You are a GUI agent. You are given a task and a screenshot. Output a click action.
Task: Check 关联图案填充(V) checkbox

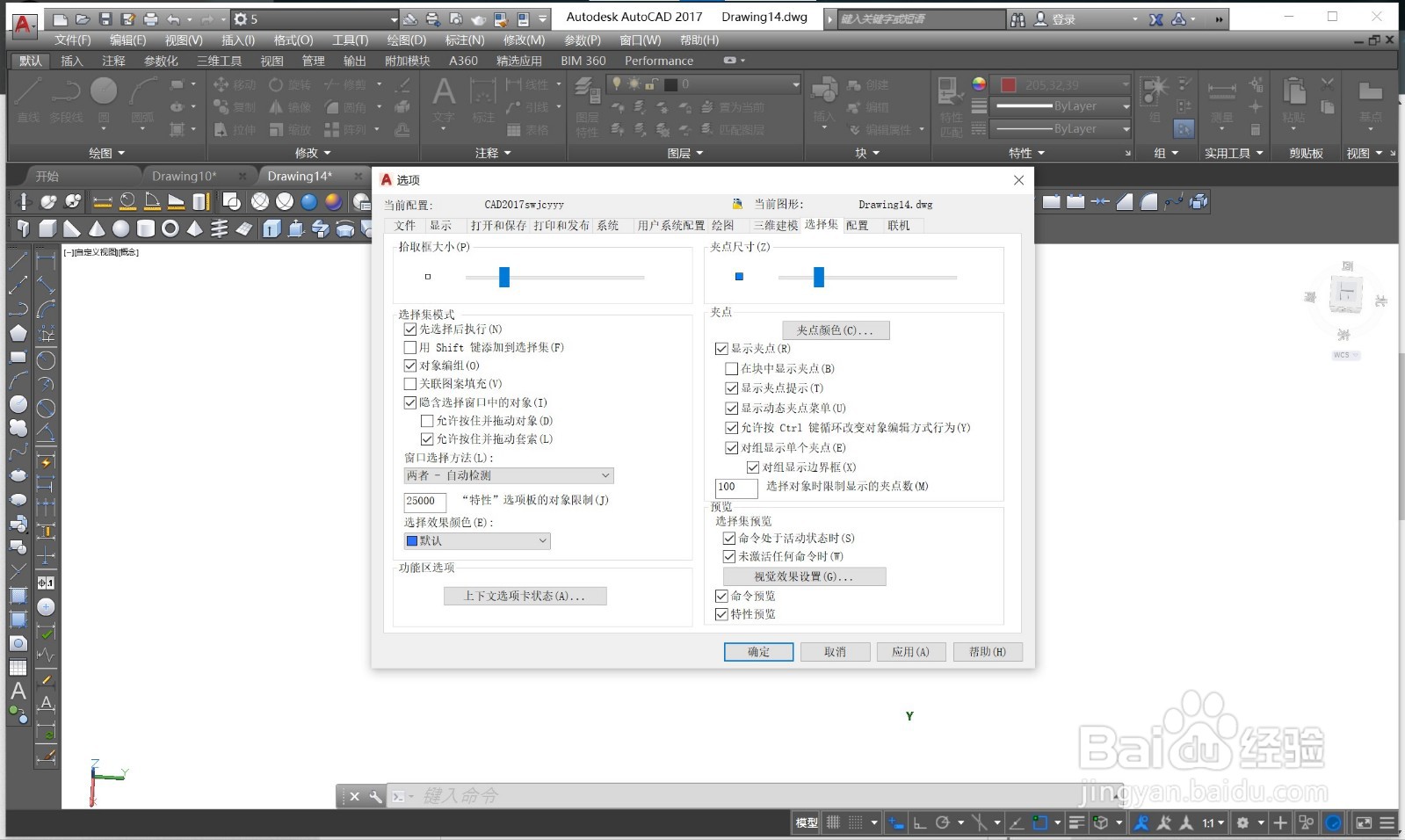pyautogui.click(x=409, y=383)
